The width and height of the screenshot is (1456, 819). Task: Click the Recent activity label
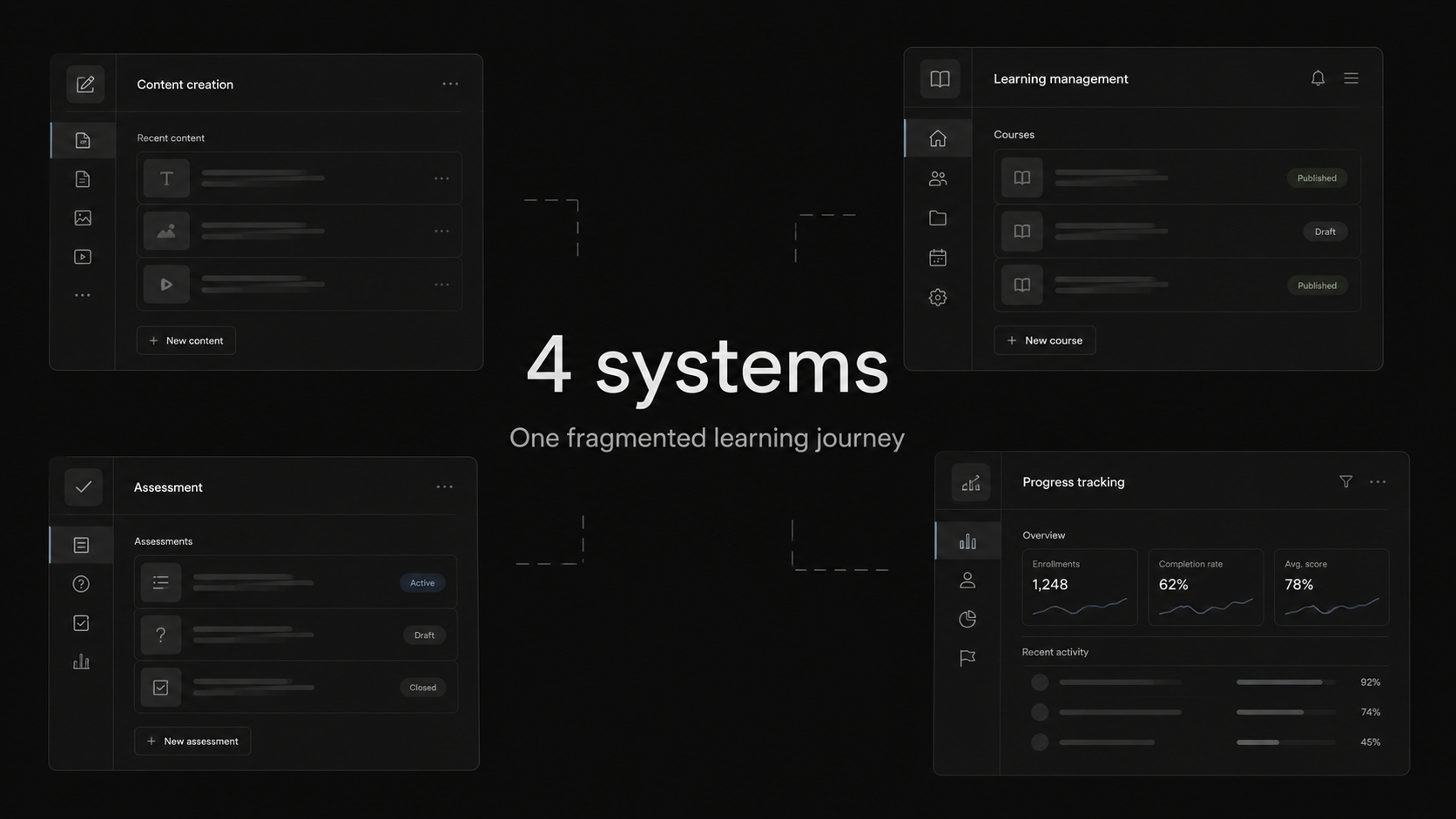pos(1055,653)
